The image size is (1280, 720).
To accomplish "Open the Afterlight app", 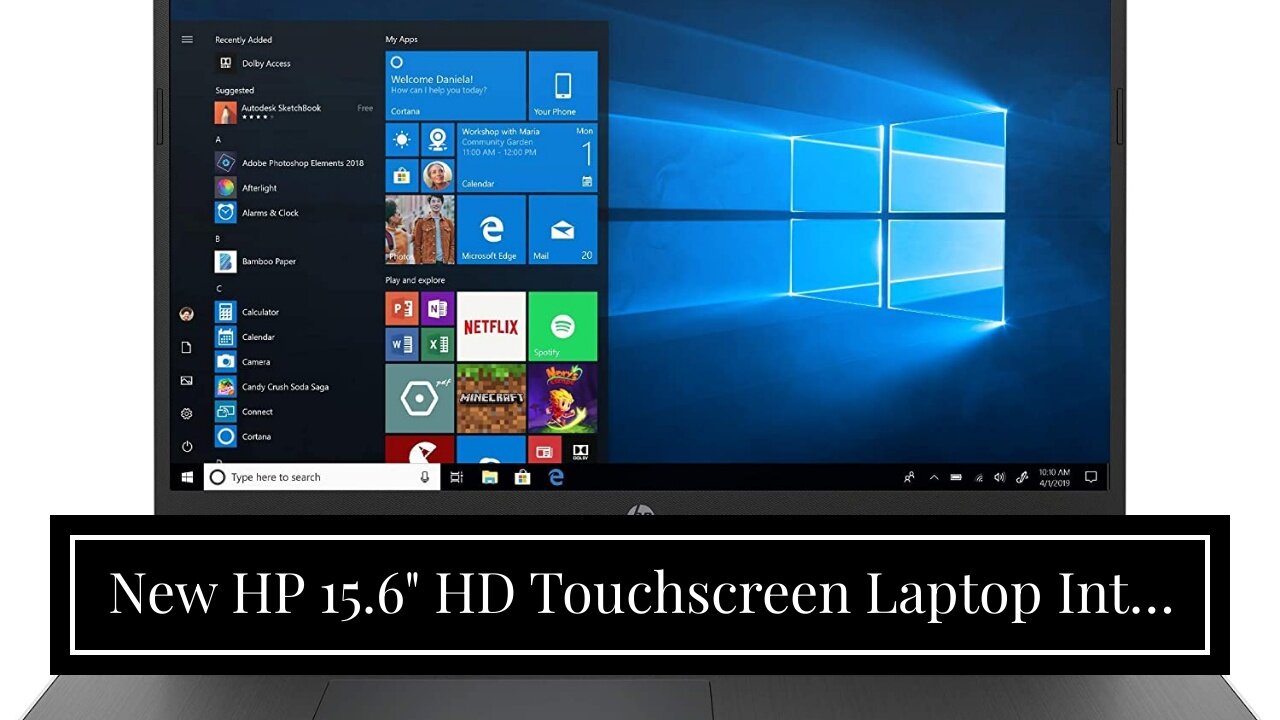I will point(247,187).
